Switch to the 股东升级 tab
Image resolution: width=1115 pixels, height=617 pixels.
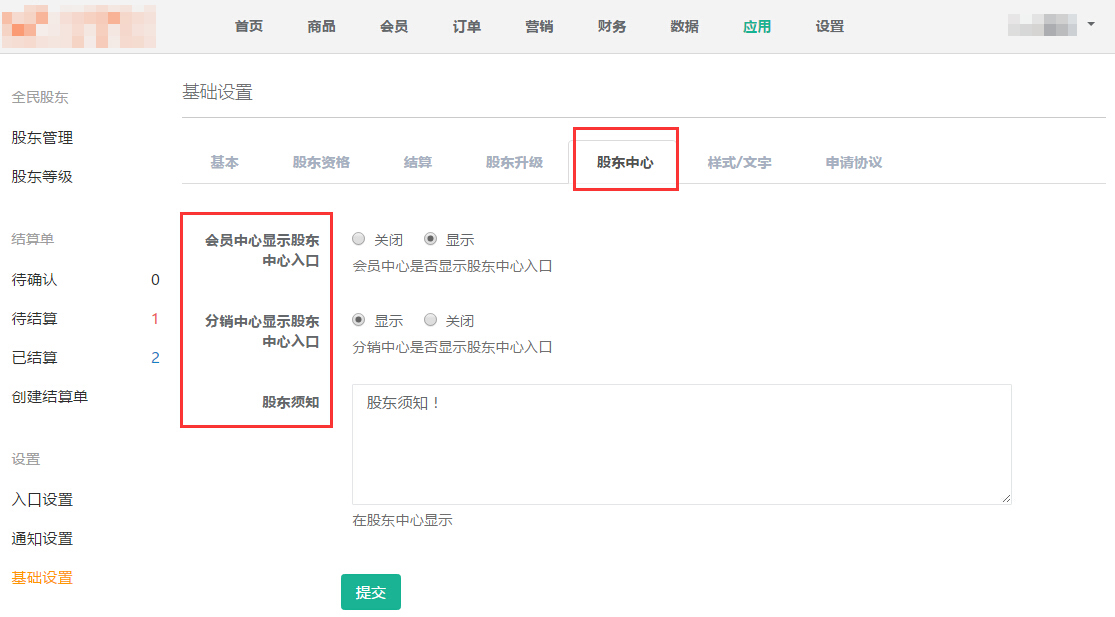click(514, 162)
